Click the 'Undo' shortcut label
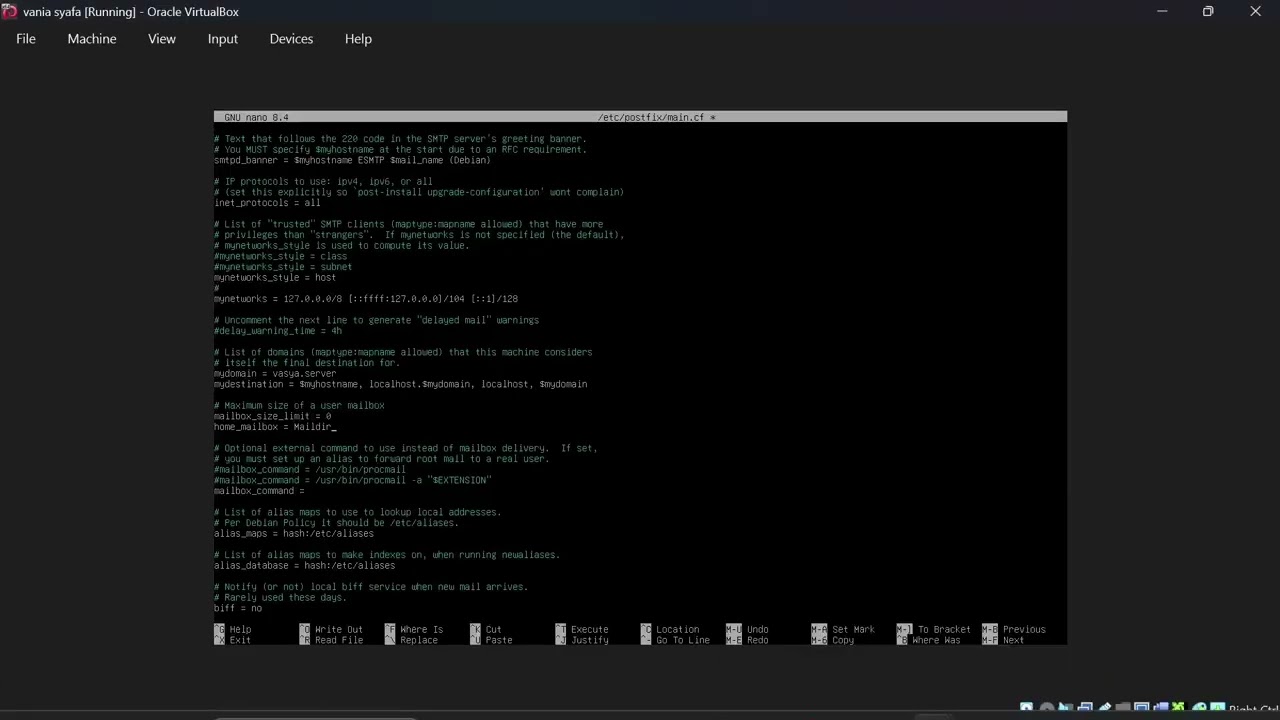 [x=758, y=630]
